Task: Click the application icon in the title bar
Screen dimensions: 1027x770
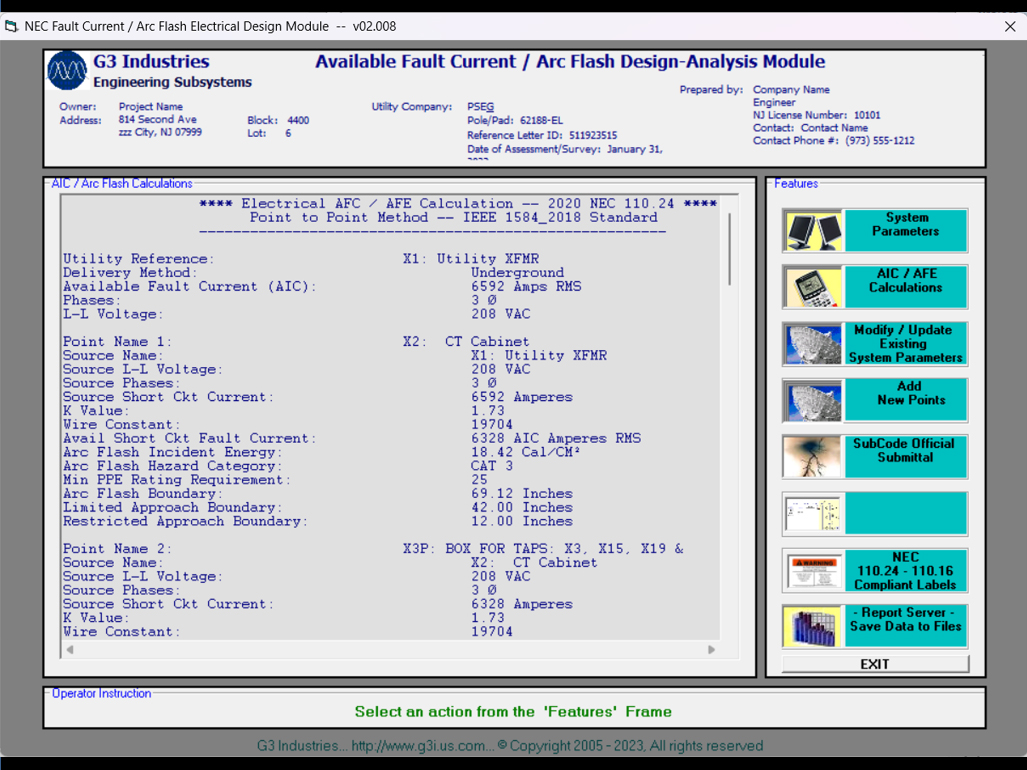Action: [11, 26]
